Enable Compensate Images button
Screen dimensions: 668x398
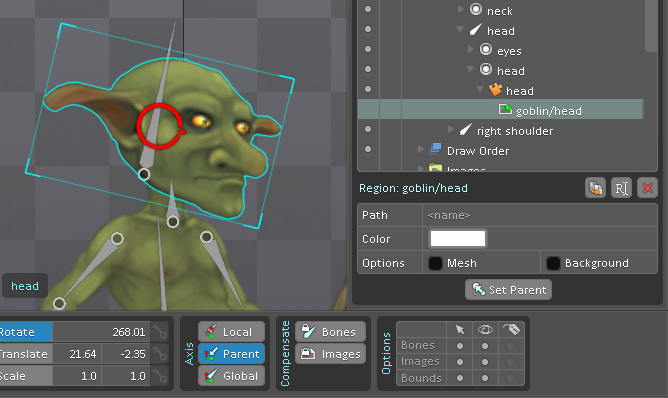pyautogui.click(x=330, y=354)
